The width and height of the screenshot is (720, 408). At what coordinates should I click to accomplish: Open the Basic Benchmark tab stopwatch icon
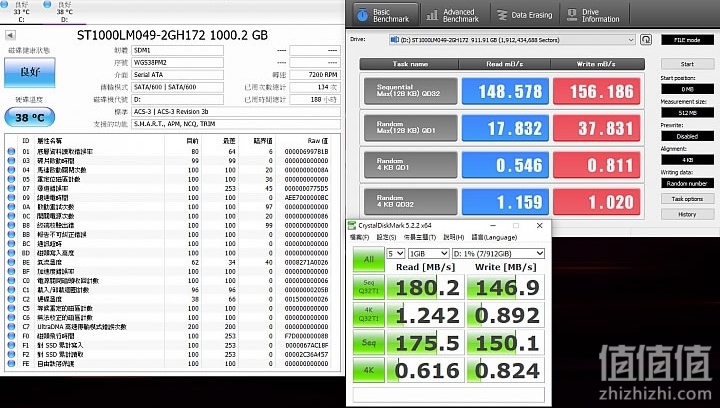click(362, 15)
